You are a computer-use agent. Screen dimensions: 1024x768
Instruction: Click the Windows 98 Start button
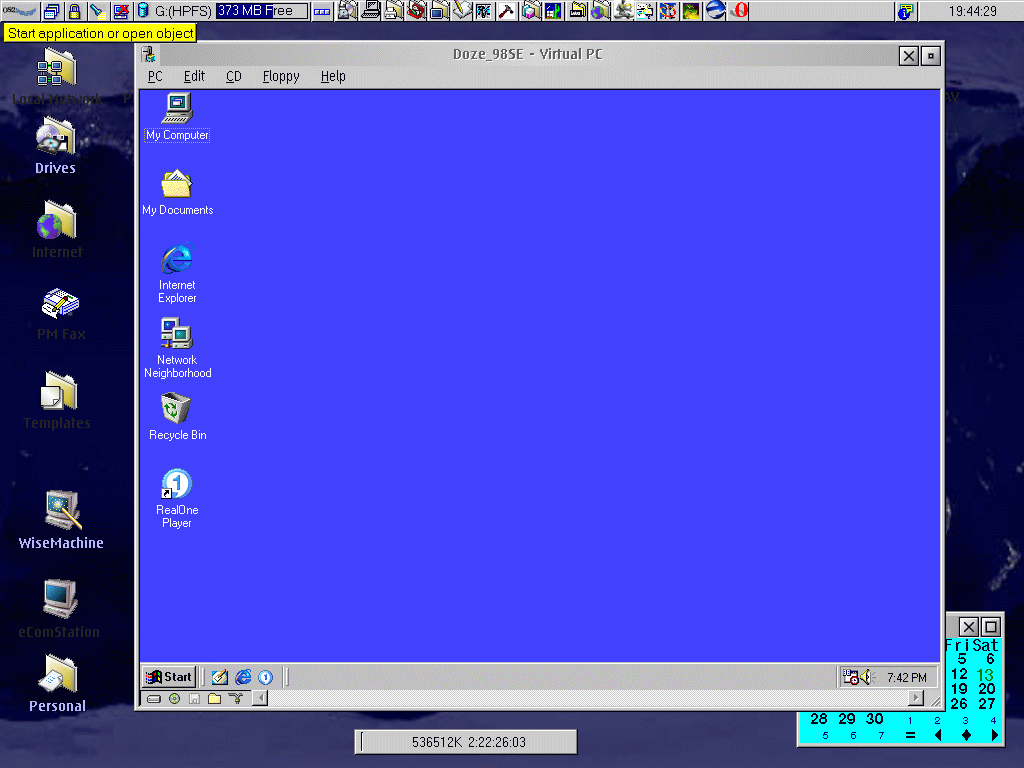click(x=168, y=677)
